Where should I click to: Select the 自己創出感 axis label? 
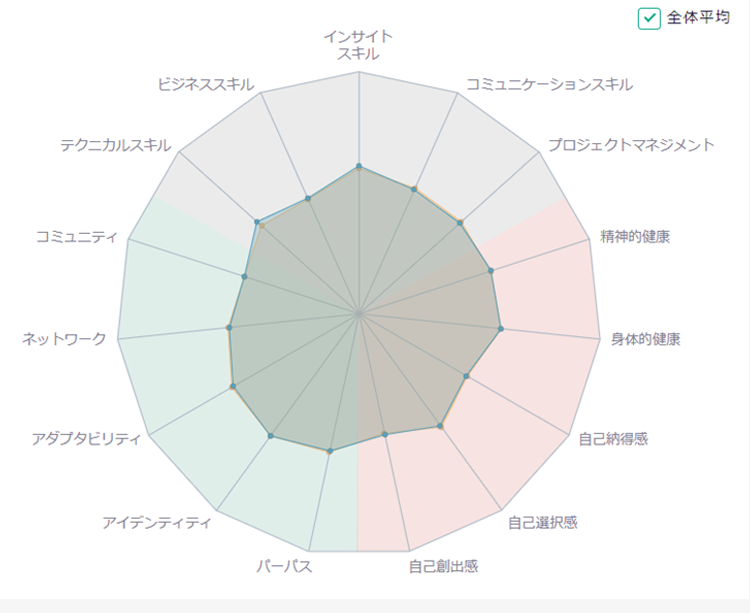click(443, 566)
